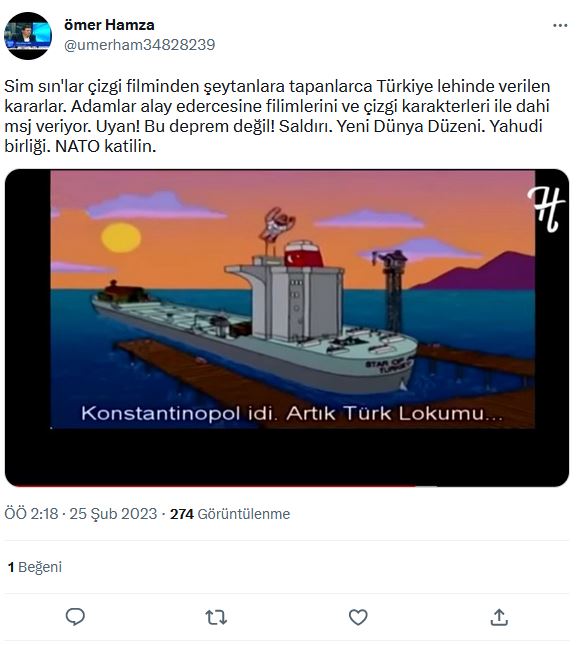Like the tweet with the heart icon
This screenshot has height=645, width=583.
coord(358,617)
